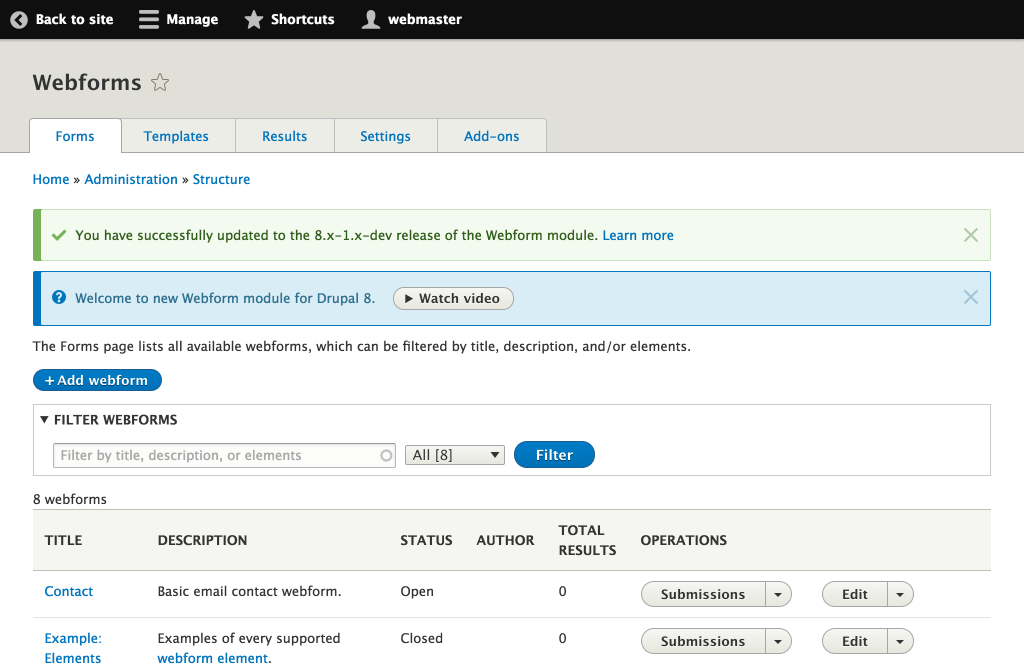Open the Settings tab
The image size is (1024, 671).
(385, 136)
